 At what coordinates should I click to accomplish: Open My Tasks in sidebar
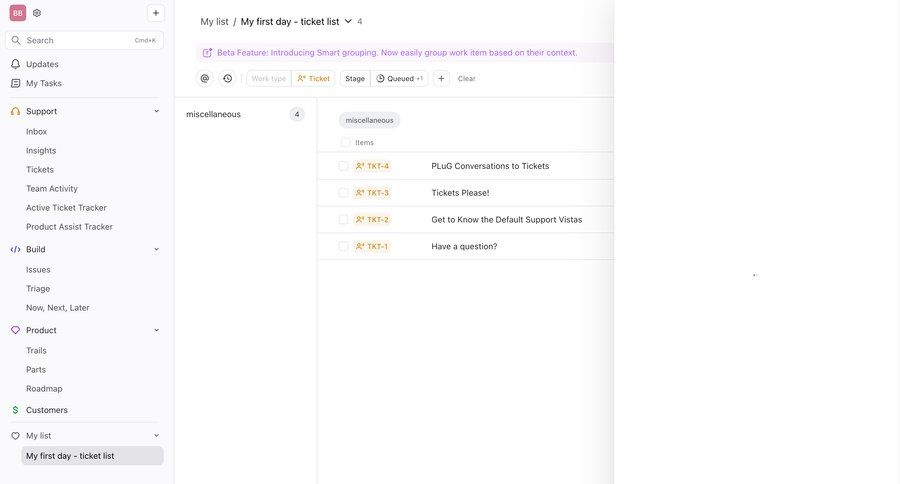(44, 83)
